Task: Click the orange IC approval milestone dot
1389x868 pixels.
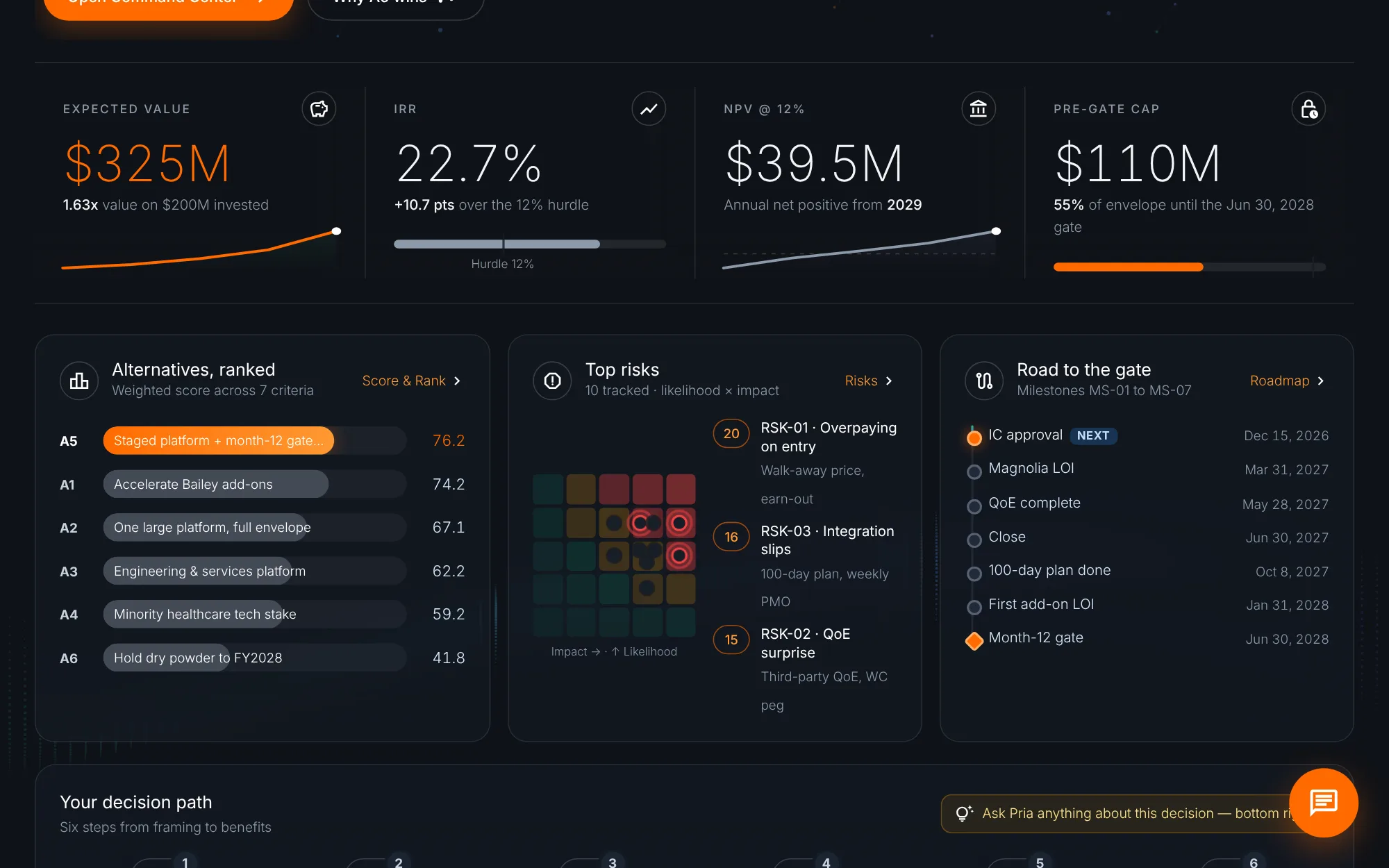Action: [x=974, y=437]
